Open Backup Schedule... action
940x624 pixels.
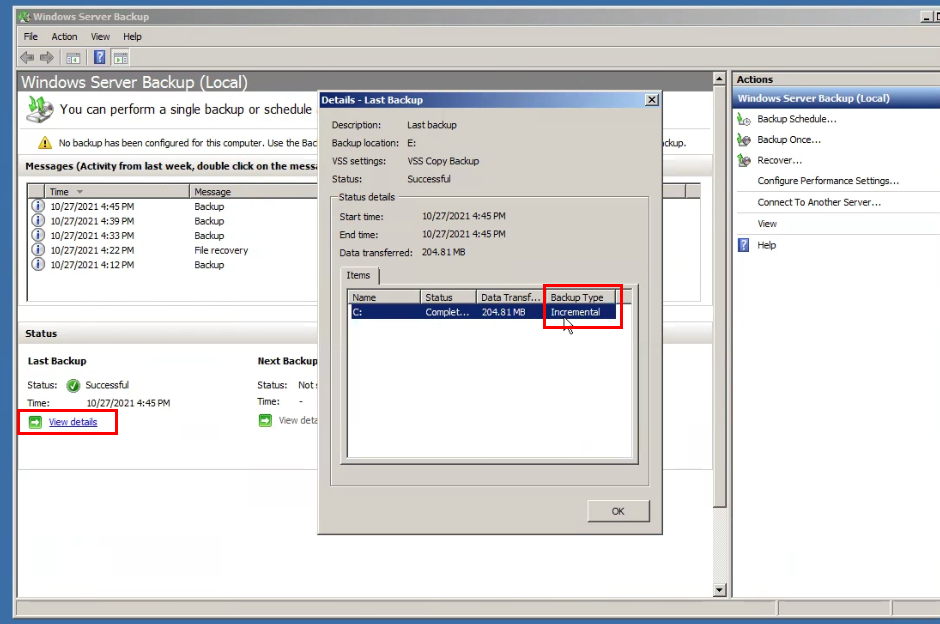[x=797, y=119]
